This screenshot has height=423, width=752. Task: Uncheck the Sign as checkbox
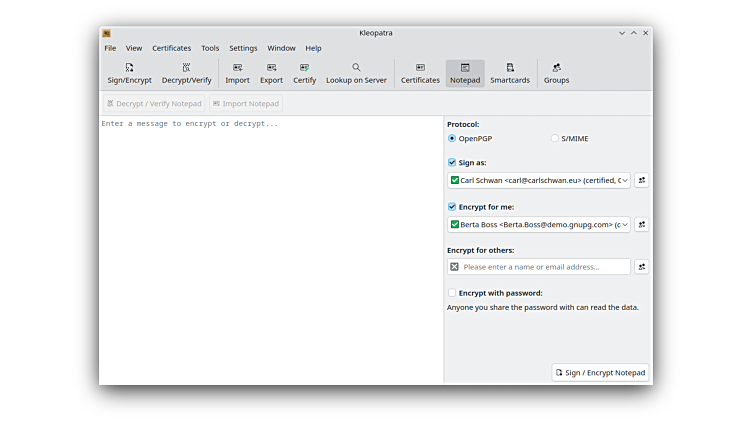coord(452,162)
